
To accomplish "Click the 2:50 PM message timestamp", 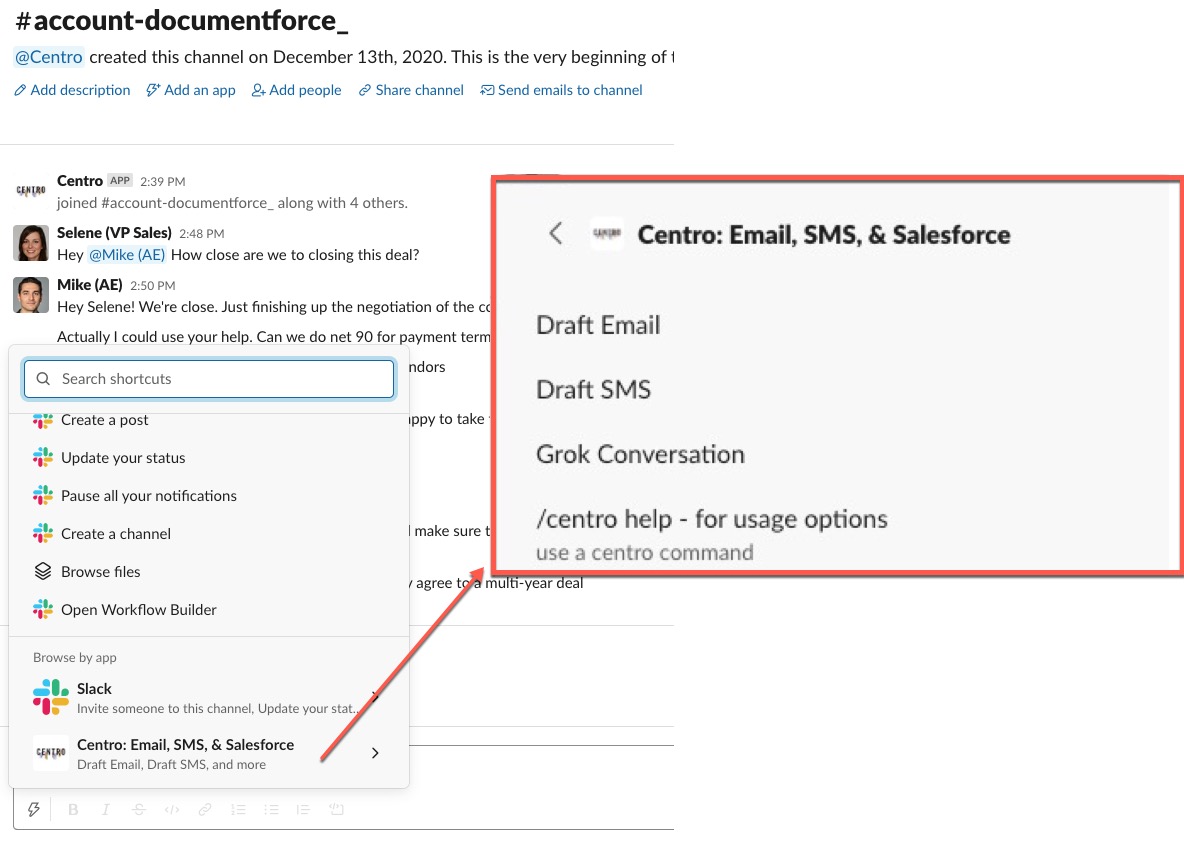I will point(153,285).
